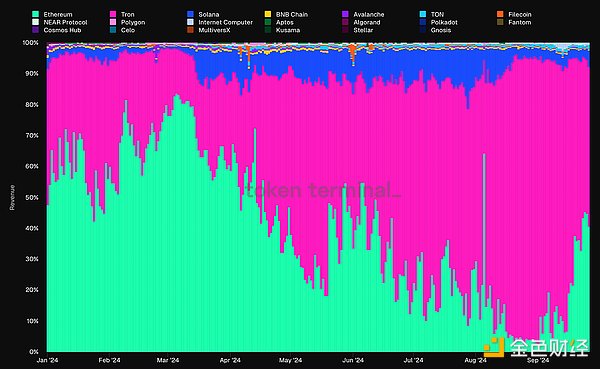The image size is (600, 369).
Task: Click the Aptos legend swatch
Action: click(268, 22)
